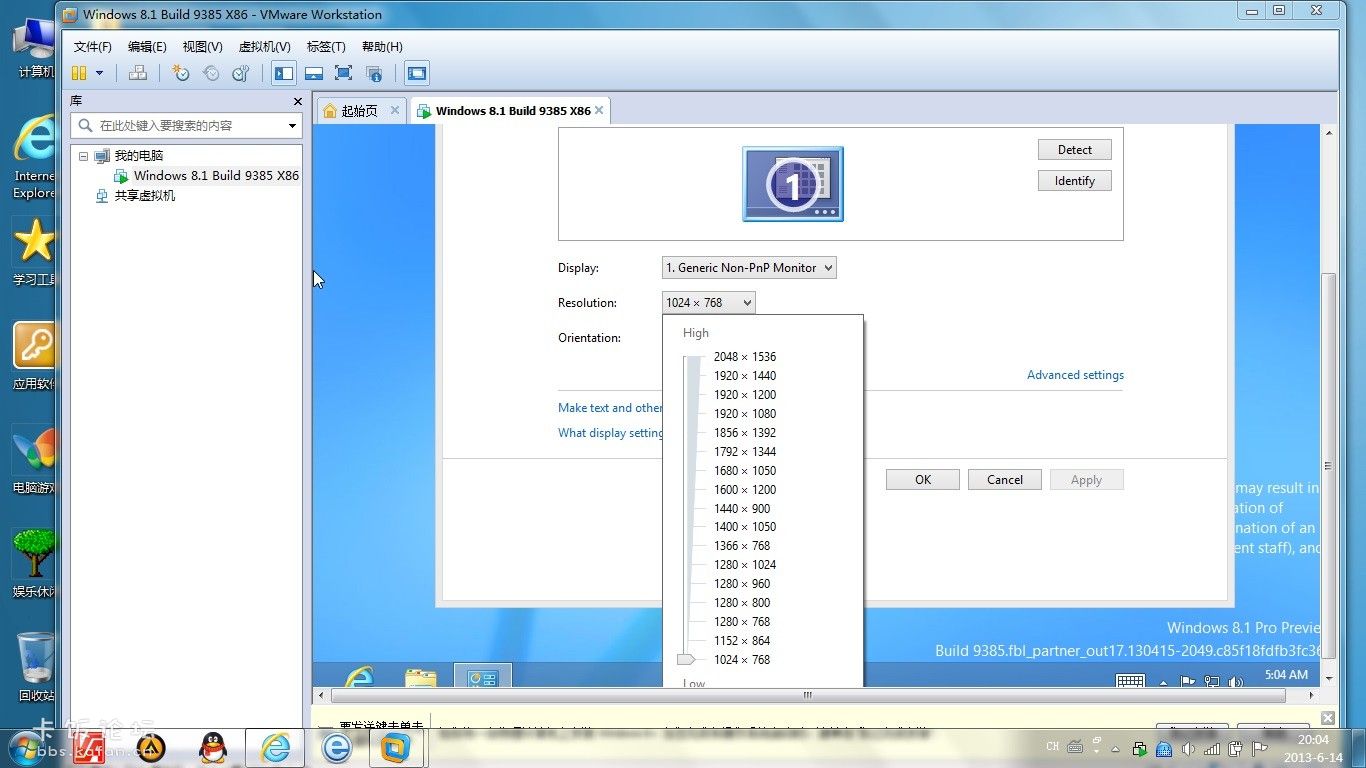Close the Windows 8.1 Build 9385 tab
Screen dimensions: 1366x768
click(599, 110)
